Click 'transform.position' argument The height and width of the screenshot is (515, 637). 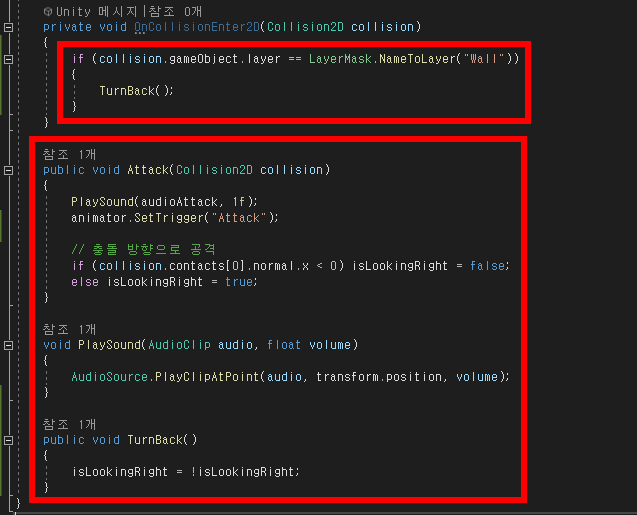(379, 377)
